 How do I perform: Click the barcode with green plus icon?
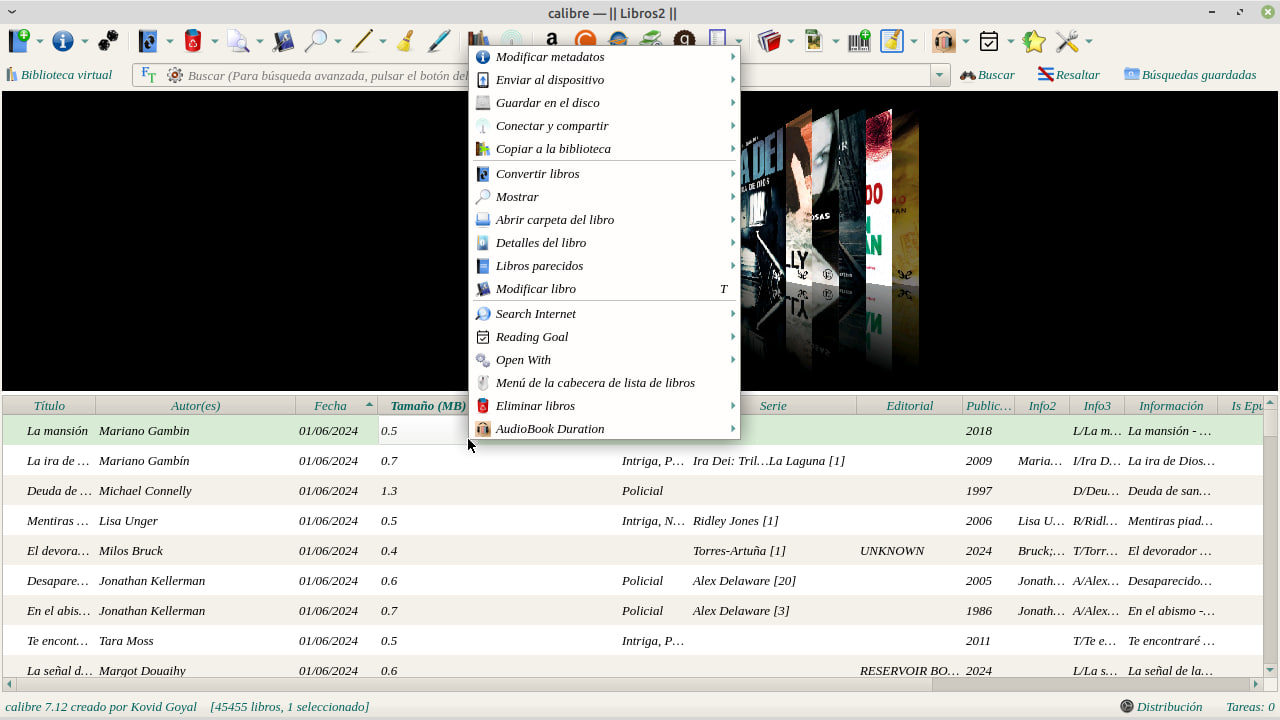(x=859, y=41)
